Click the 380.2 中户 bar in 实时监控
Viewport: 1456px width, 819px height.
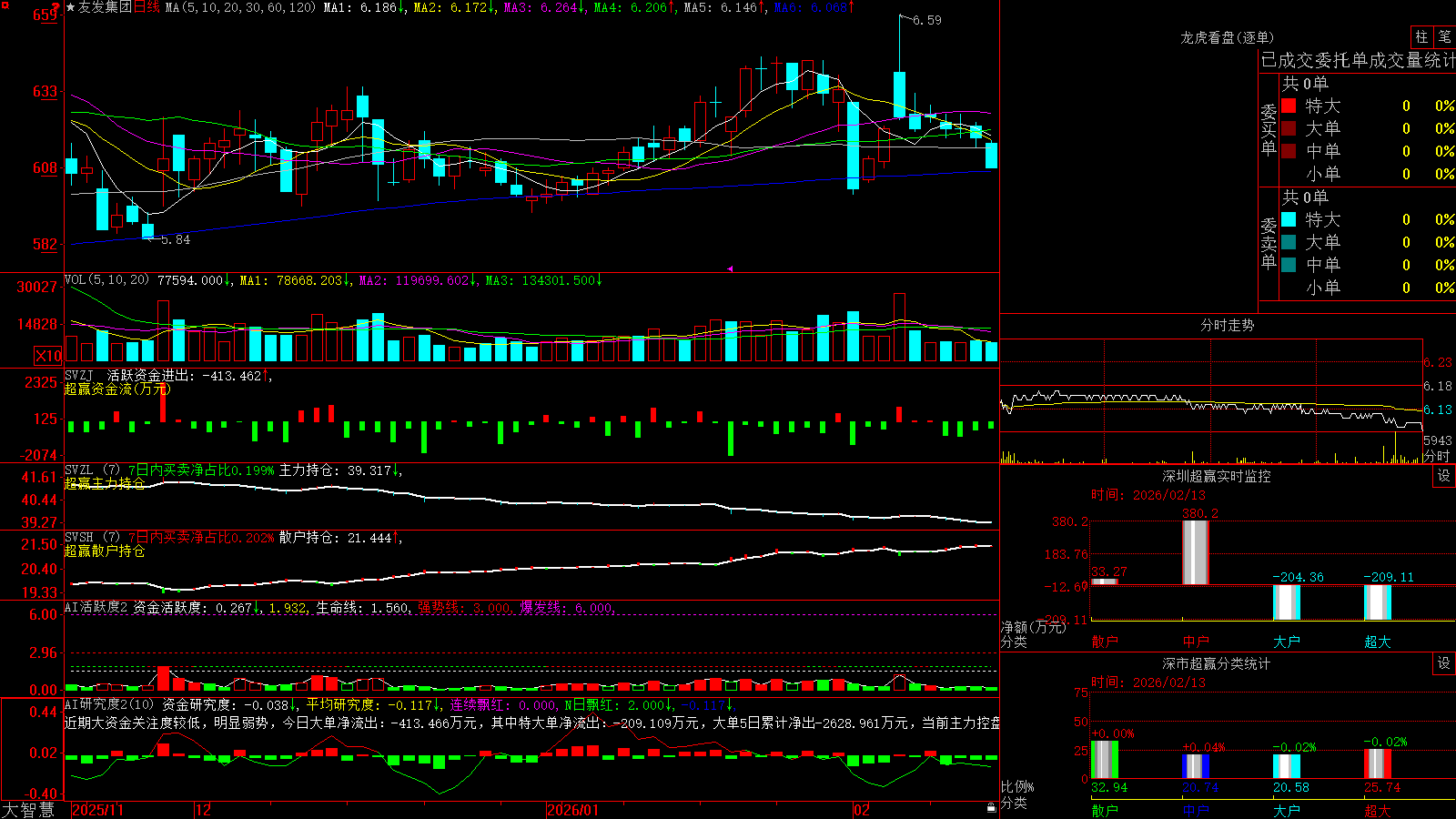click(x=1195, y=552)
